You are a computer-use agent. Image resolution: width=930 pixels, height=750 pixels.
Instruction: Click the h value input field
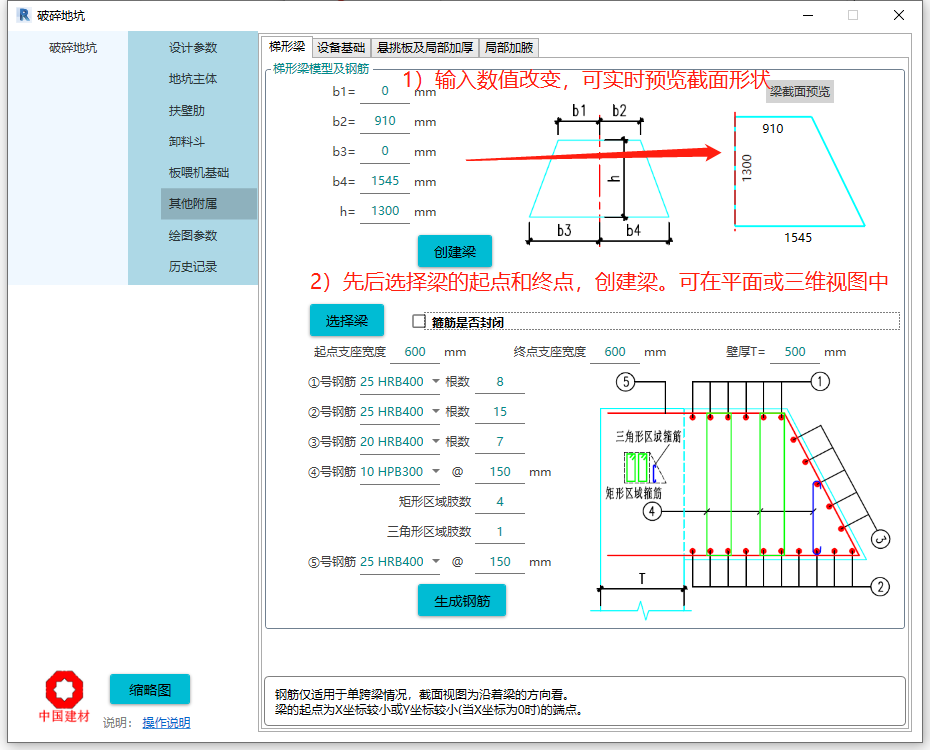(x=384, y=211)
